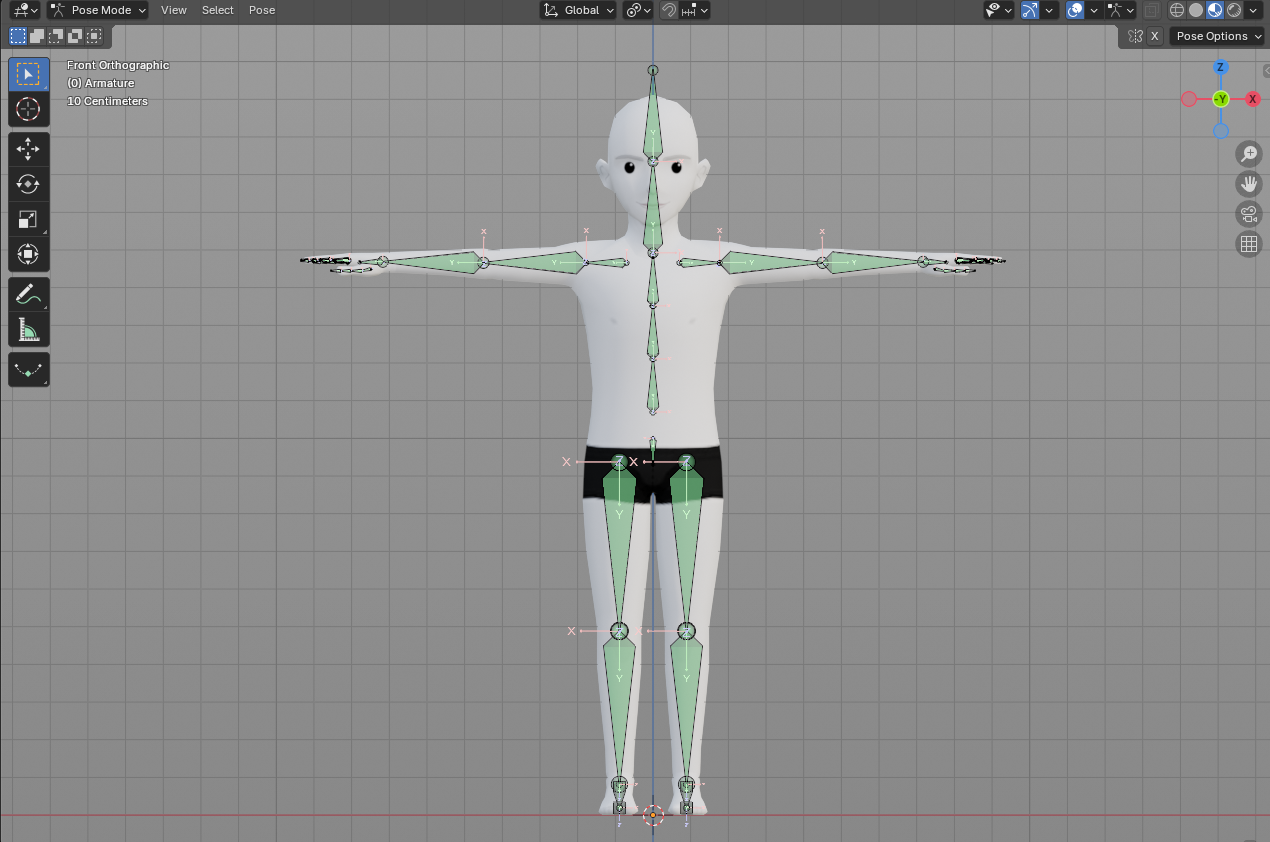The height and width of the screenshot is (842, 1270).
Task: Click the zoom magnifier navigation icon
Action: coord(1248,154)
